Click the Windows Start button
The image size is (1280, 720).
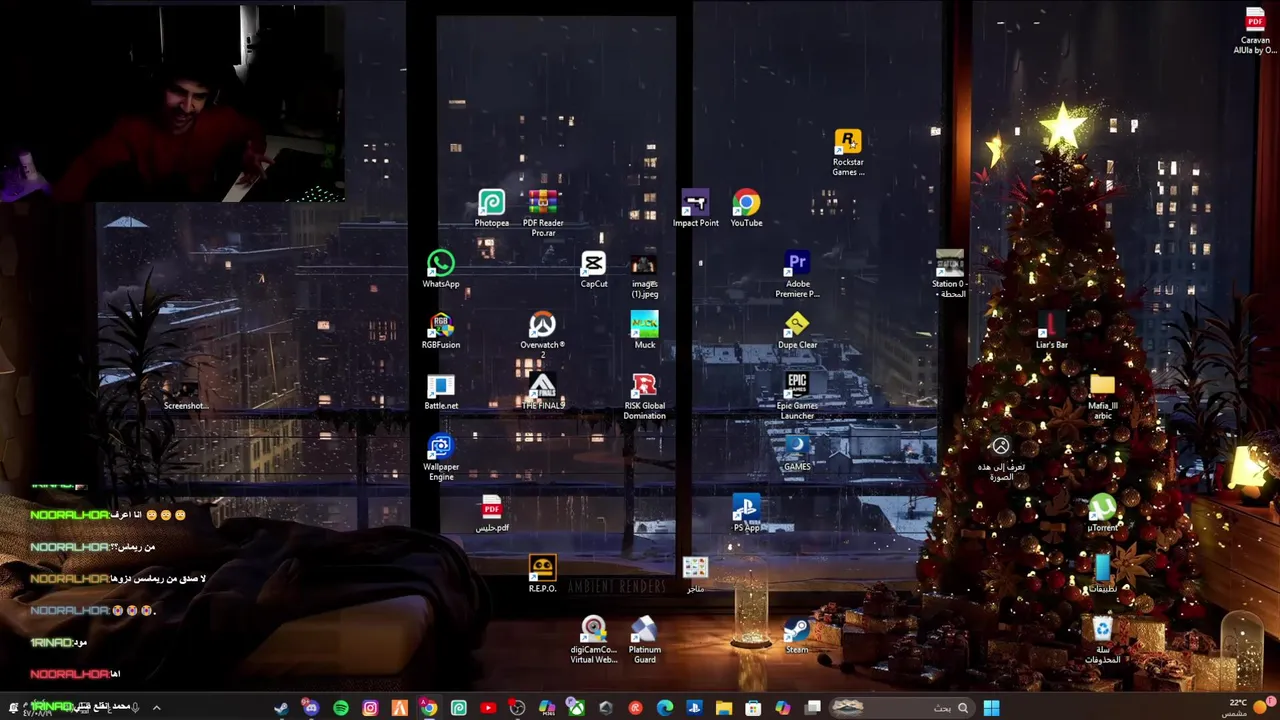991,708
